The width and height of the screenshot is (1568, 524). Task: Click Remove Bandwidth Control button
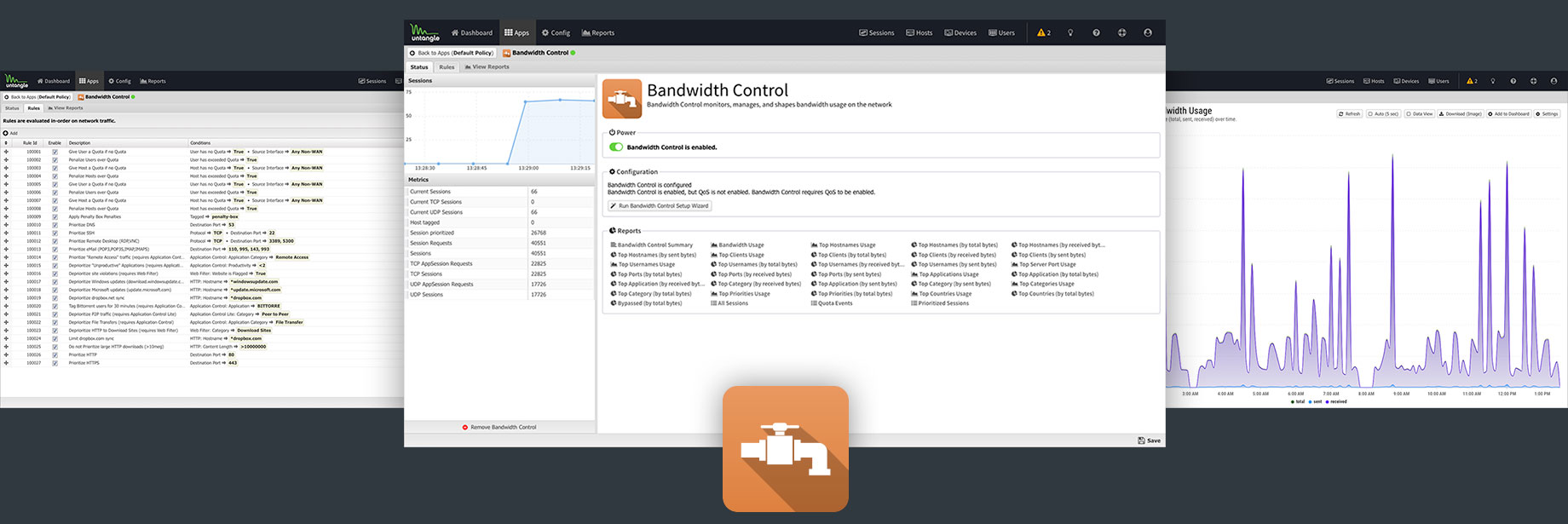click(499, 427)
